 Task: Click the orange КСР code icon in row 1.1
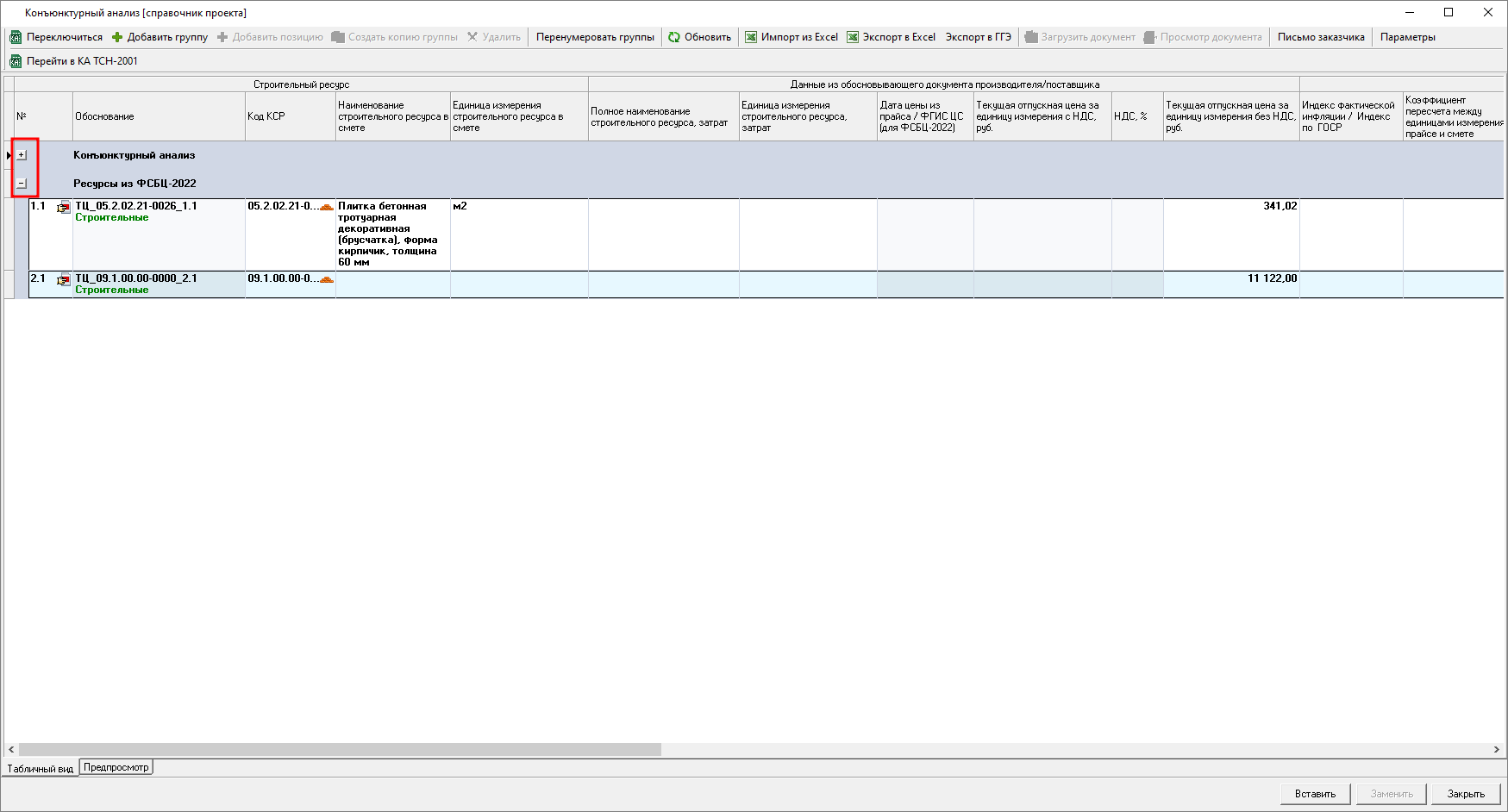tap(326, 207)
